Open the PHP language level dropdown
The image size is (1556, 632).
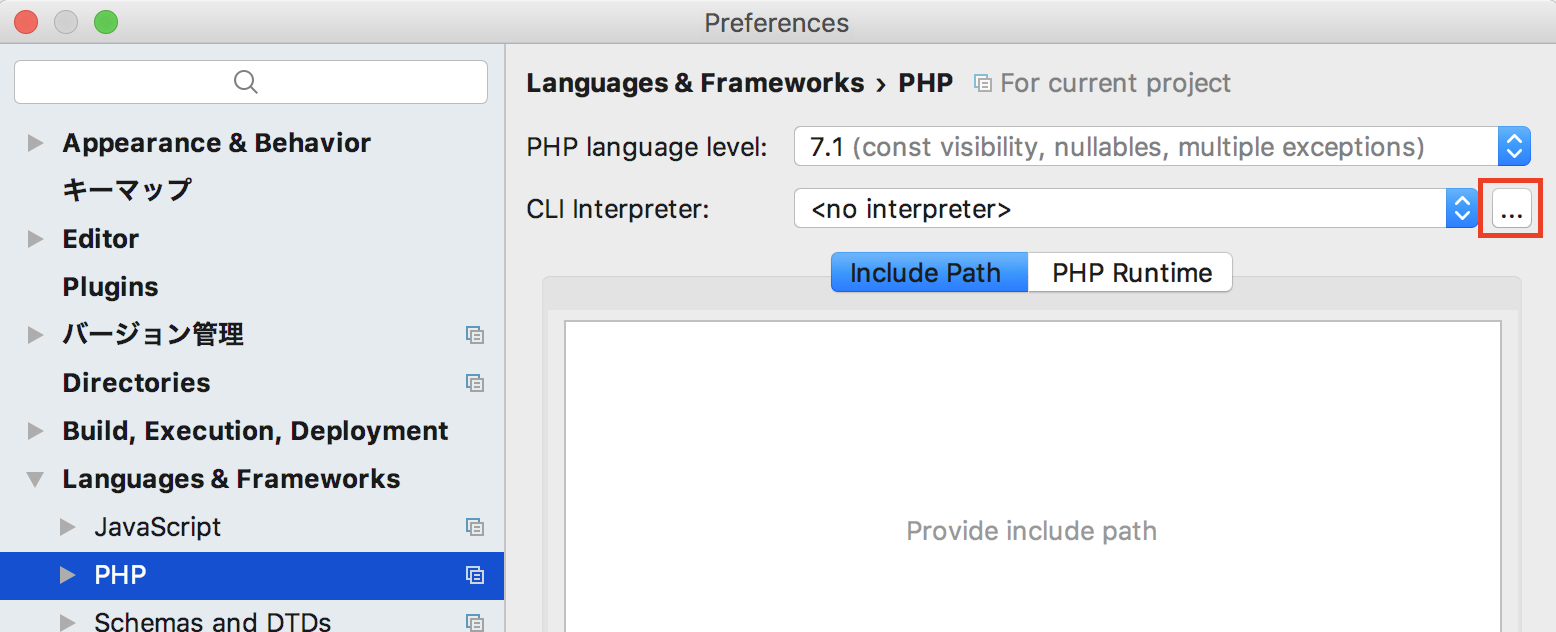point(1514,146)
